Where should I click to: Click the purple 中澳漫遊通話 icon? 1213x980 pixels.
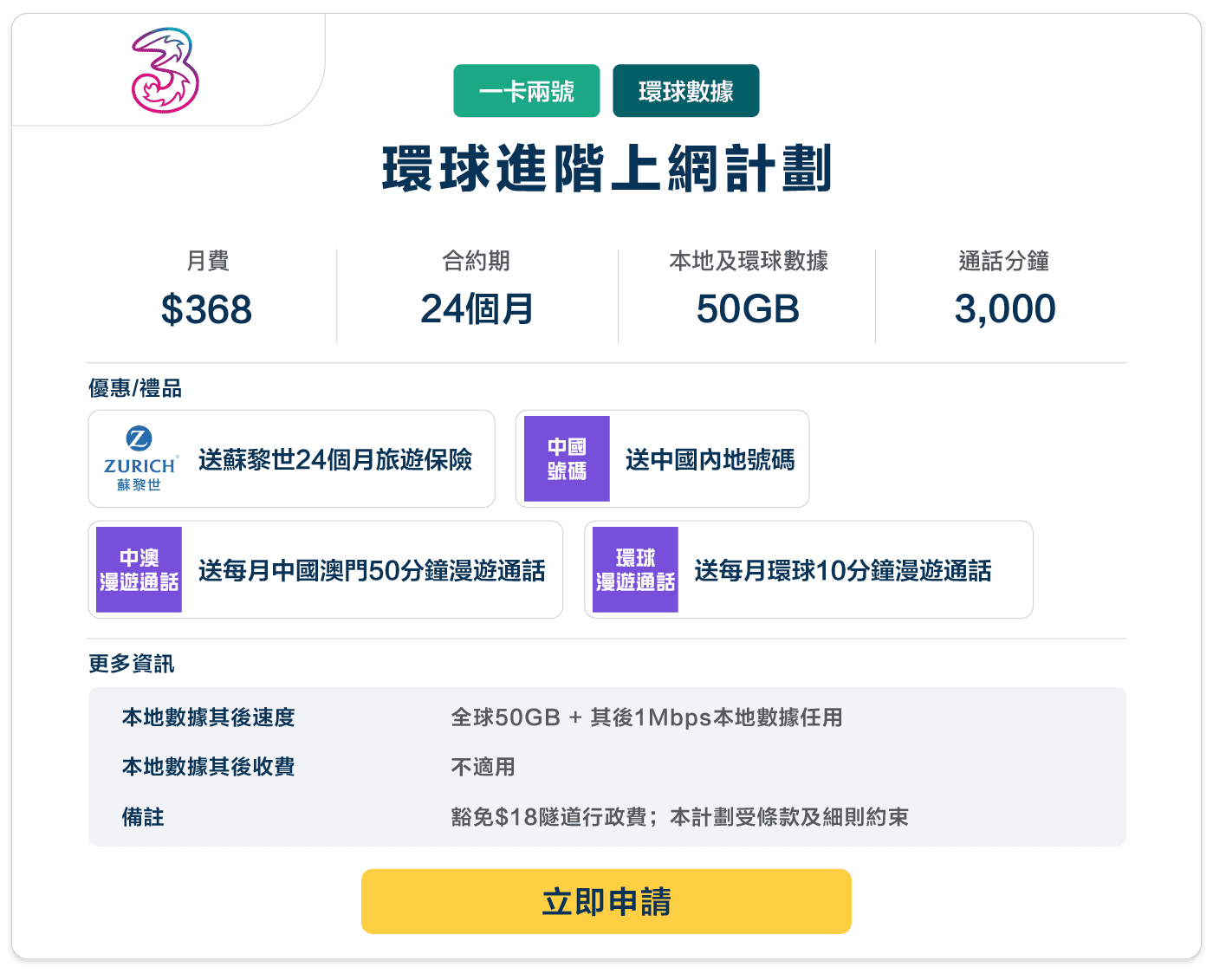click(x=139, y=569)
